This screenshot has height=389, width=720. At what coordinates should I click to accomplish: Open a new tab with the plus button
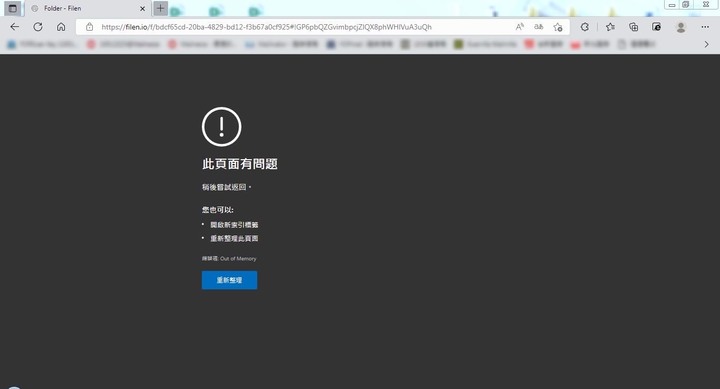coord(160,8)
